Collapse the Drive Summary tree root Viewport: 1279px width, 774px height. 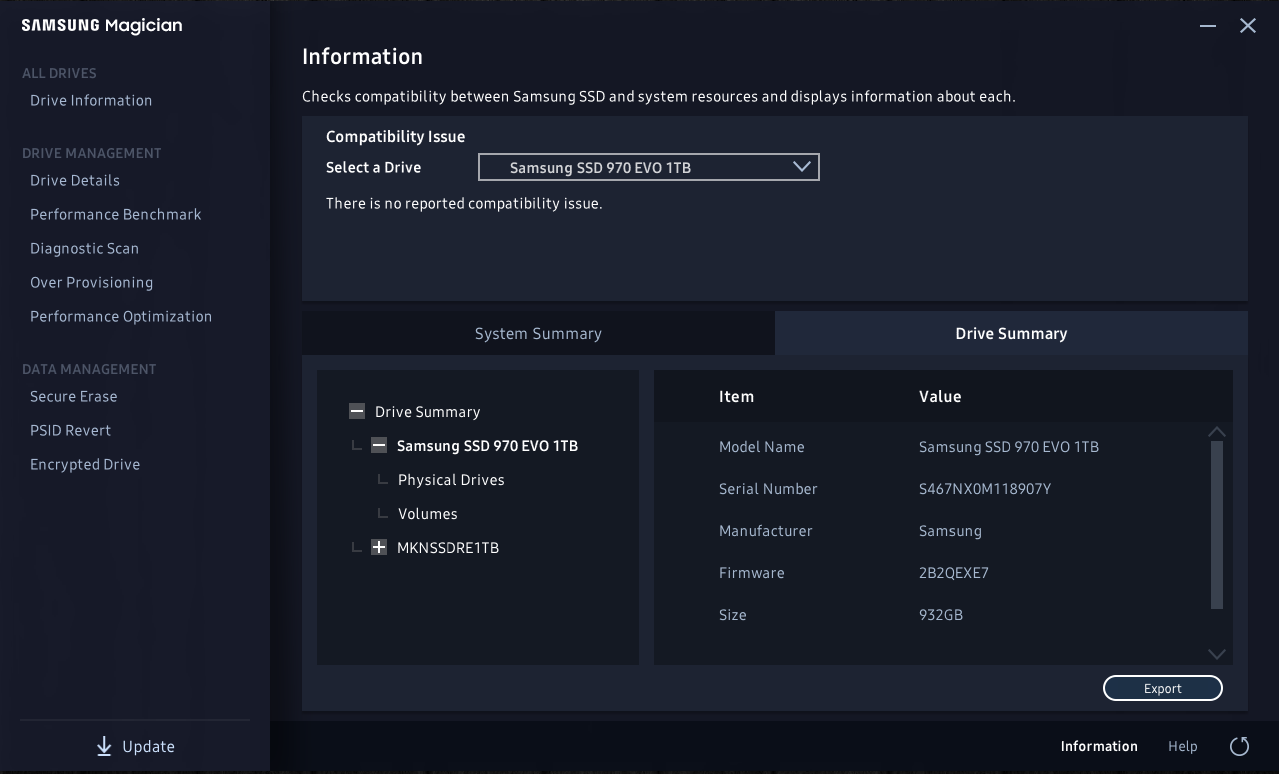(357, 411)
